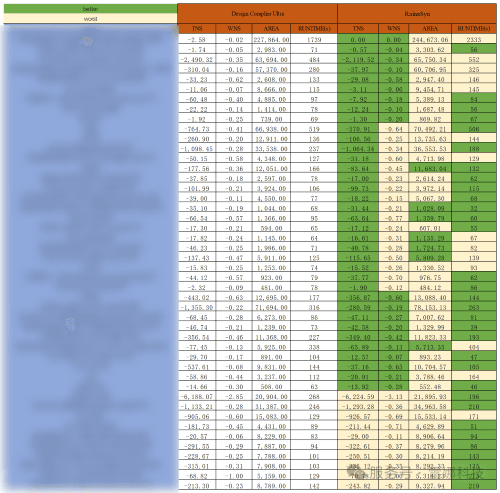Select the green TNS cell showing -2,119.52
Screen dimensions: 500x493
(x=358, y=60)
